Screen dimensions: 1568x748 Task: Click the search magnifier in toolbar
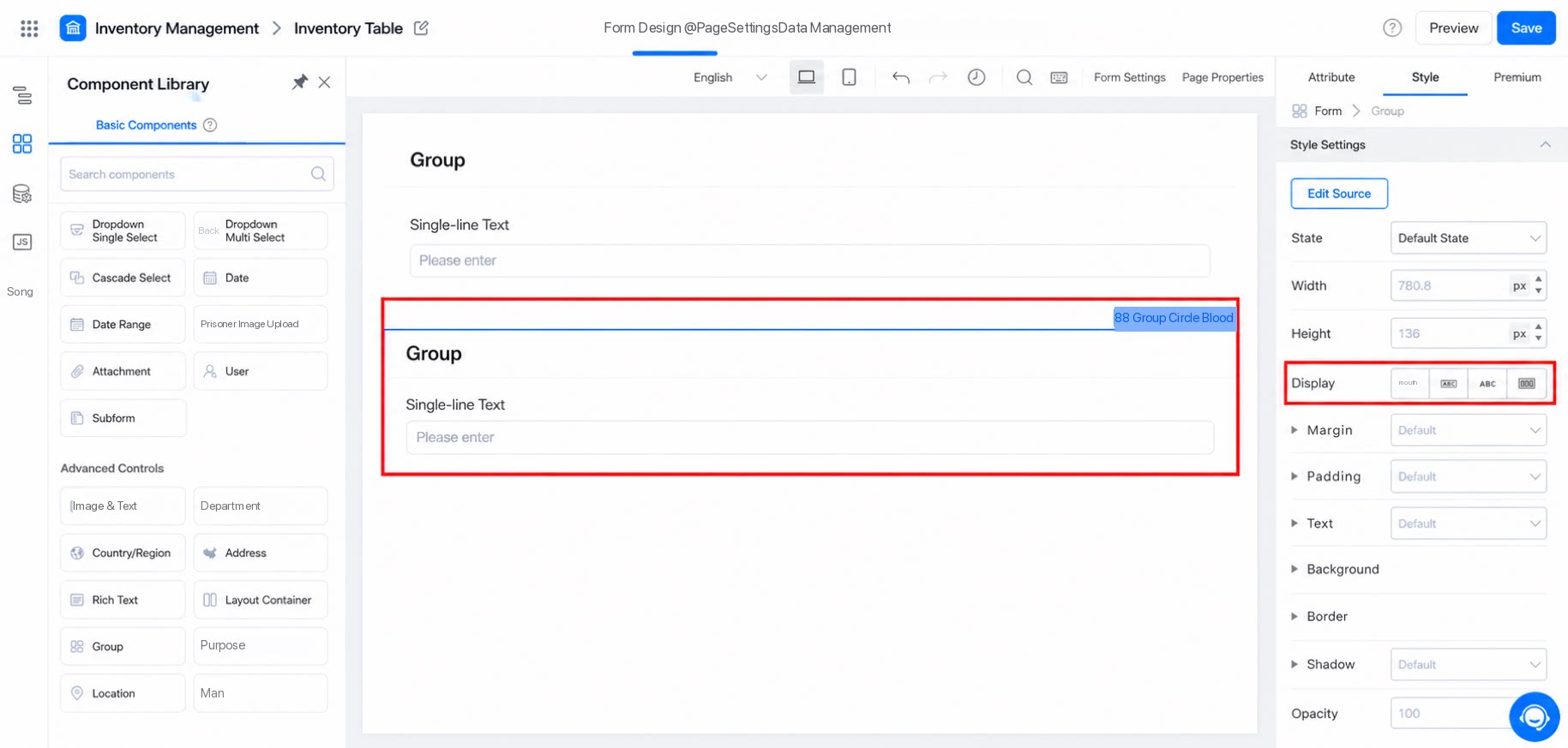pyautogui.click(x=1024, y=77)
